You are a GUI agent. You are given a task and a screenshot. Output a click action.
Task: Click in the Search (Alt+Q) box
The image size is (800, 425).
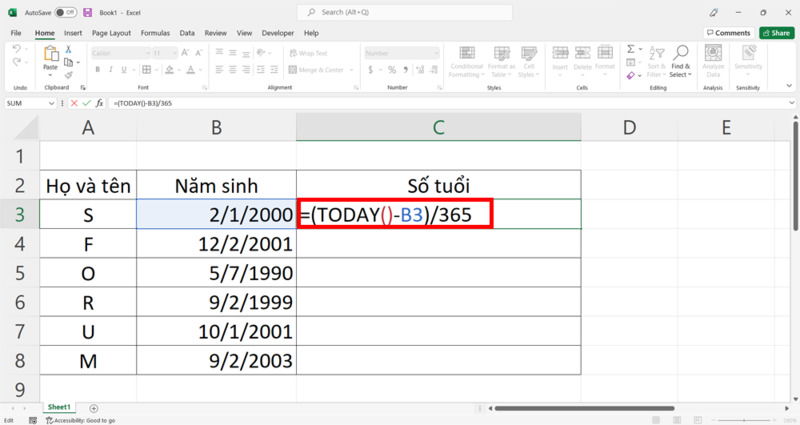[x=405, y=12]
